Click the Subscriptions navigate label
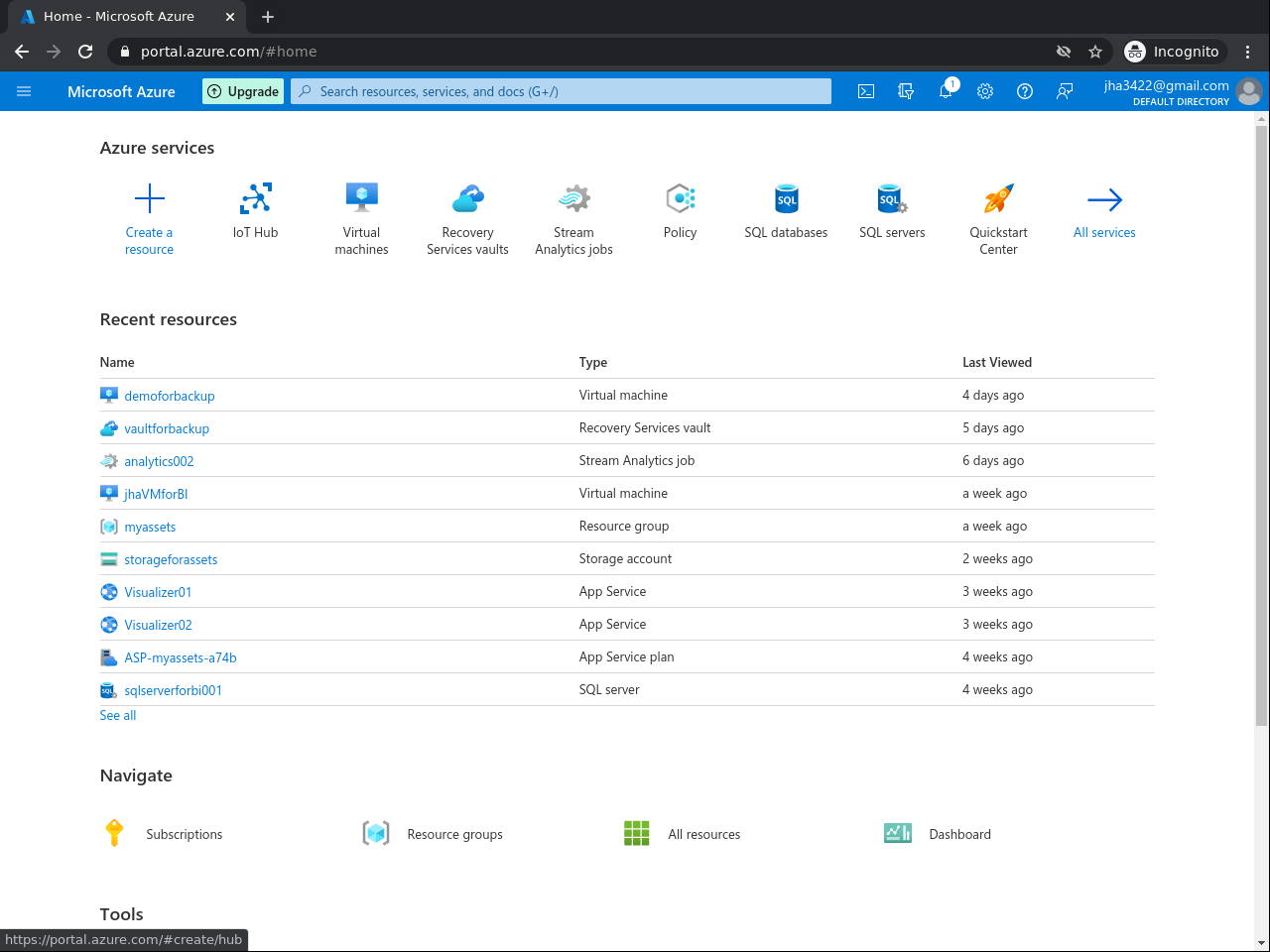The height and width of the screenshot is (952, 1270). pos(185,834)
